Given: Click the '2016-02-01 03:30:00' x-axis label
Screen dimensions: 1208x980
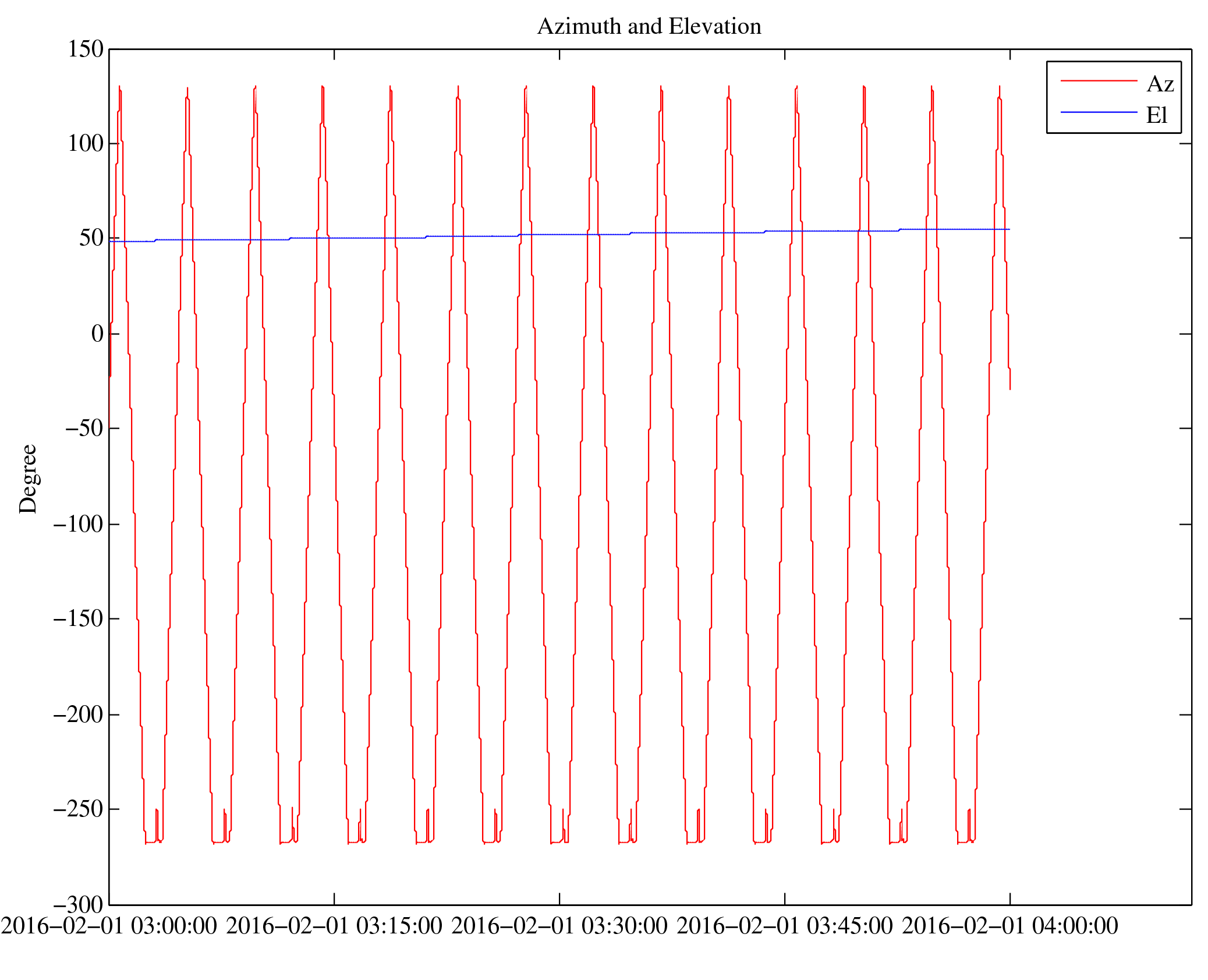Looking at the screenshot, I should [559, 926].
